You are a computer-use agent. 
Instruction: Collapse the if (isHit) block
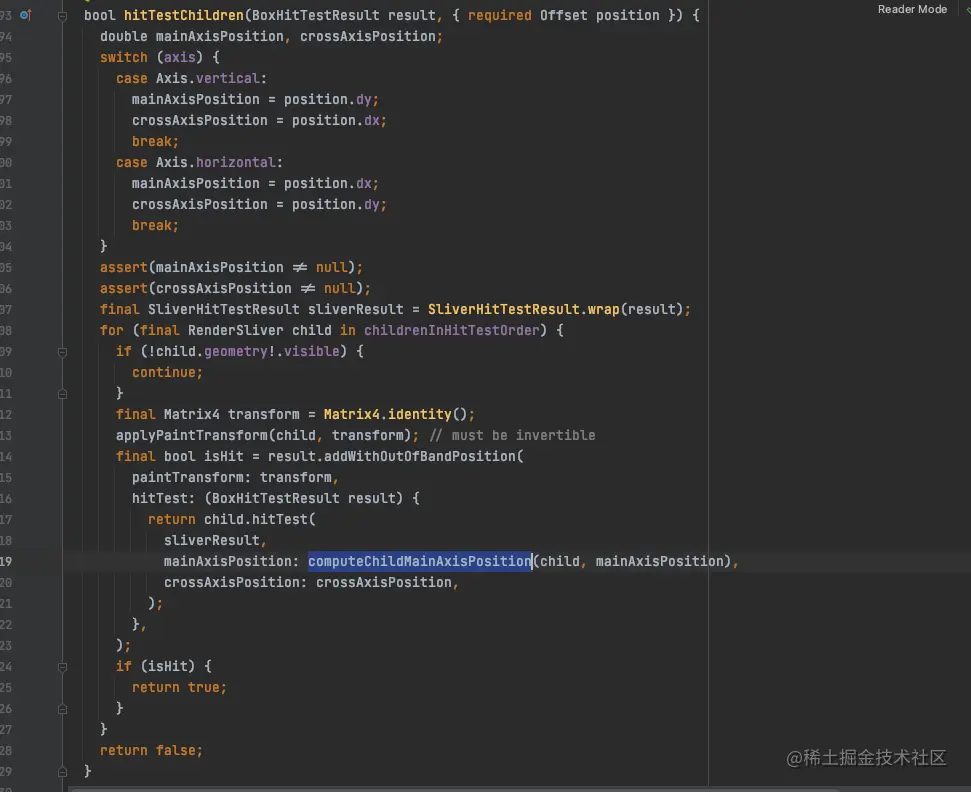point(63,667)
